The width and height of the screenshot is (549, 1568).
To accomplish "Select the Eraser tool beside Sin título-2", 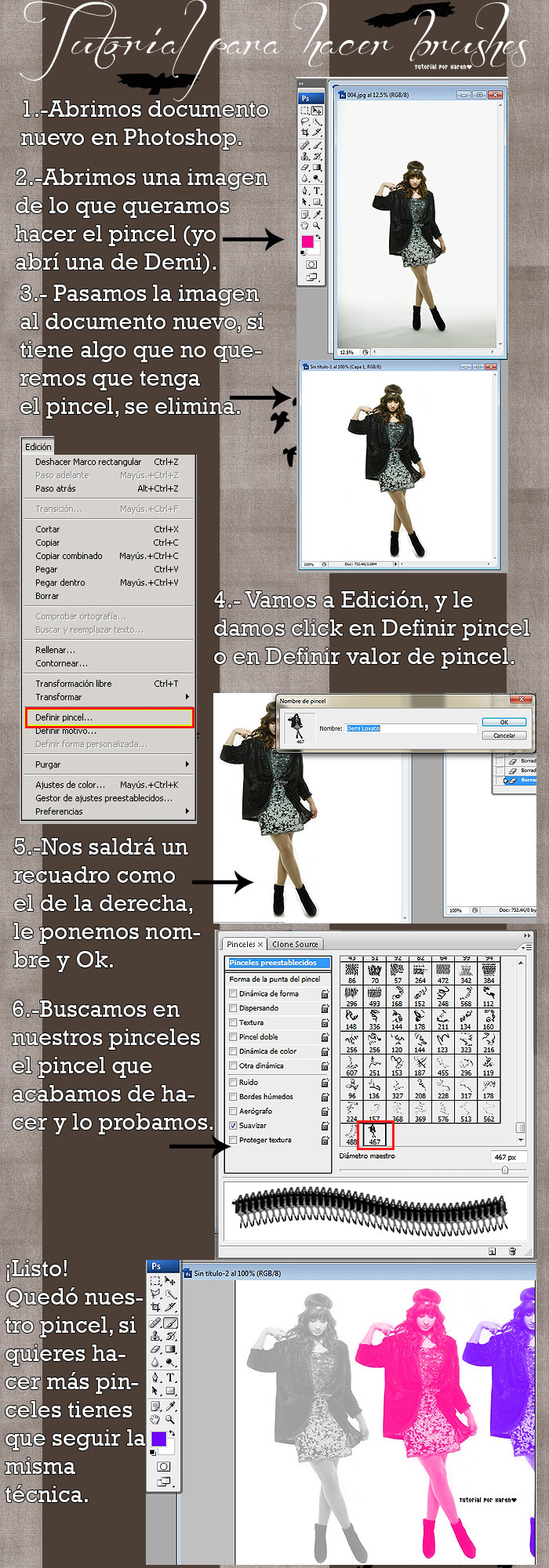I will [x=155, y=1349].
